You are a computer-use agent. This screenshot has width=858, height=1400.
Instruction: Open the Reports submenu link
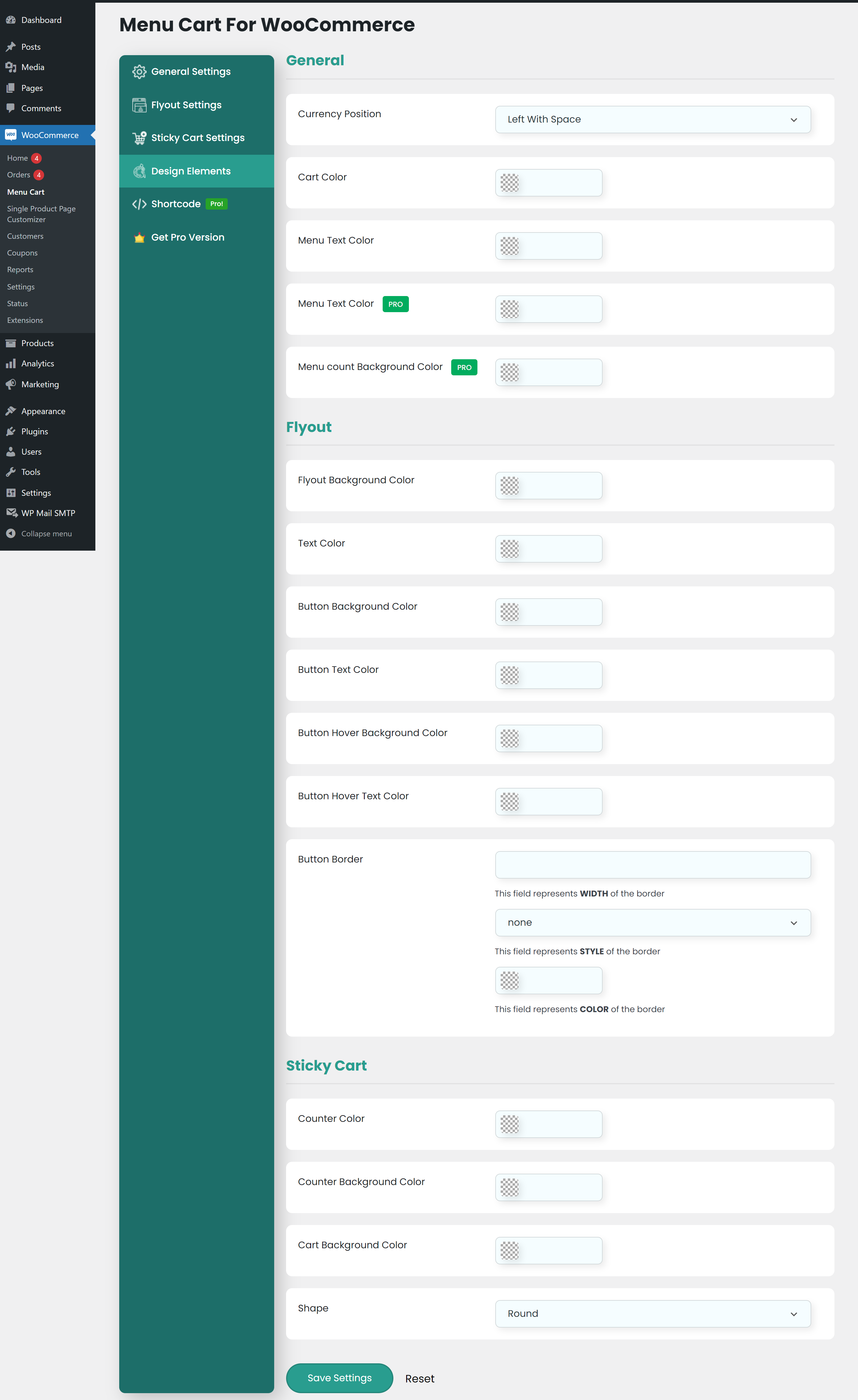pos(20,270)
